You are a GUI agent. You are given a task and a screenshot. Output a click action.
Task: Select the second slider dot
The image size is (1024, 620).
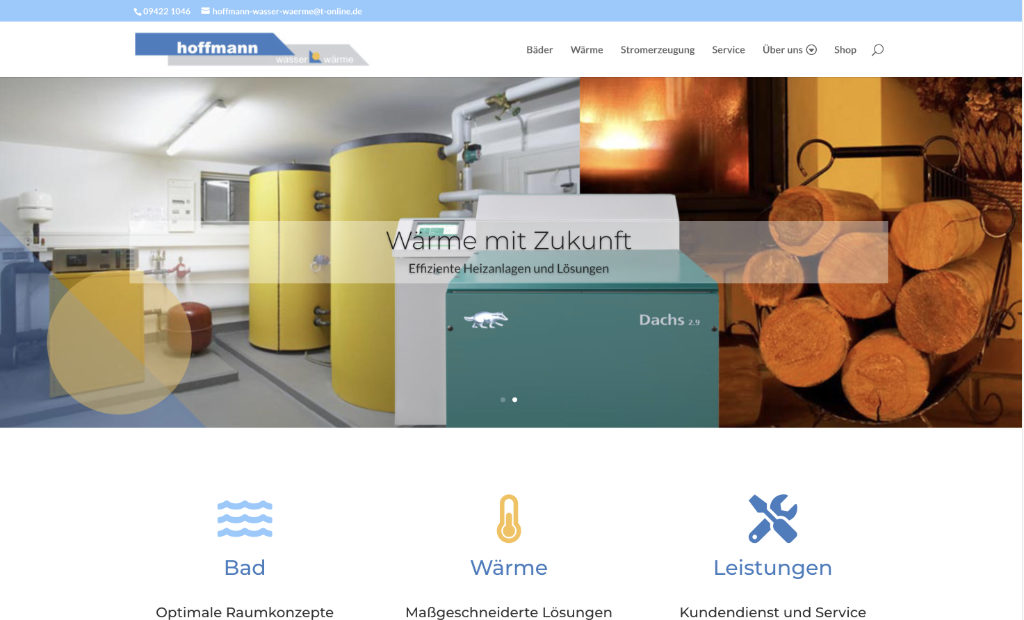(x=515, y=400)
